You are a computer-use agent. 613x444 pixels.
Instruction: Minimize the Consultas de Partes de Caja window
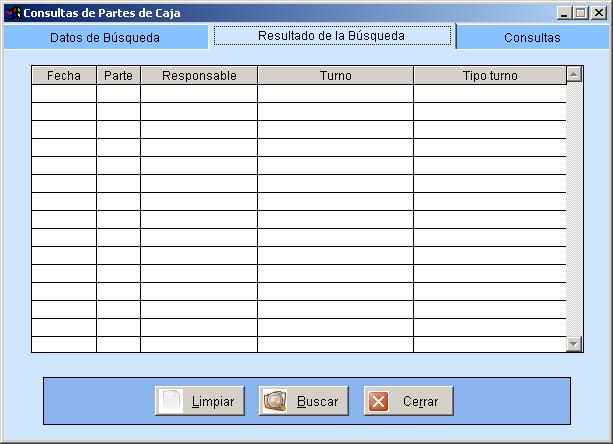tap(565, 13)
